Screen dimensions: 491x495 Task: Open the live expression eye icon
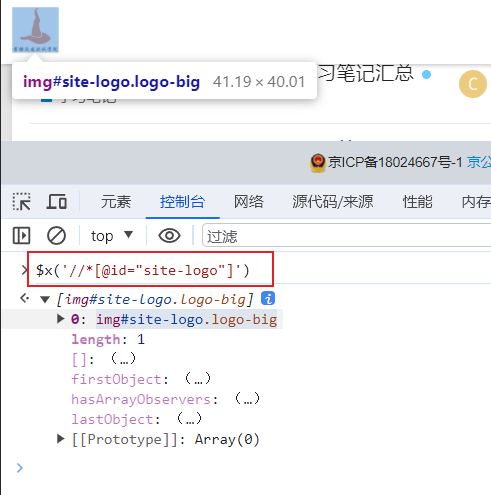[169, 236]
